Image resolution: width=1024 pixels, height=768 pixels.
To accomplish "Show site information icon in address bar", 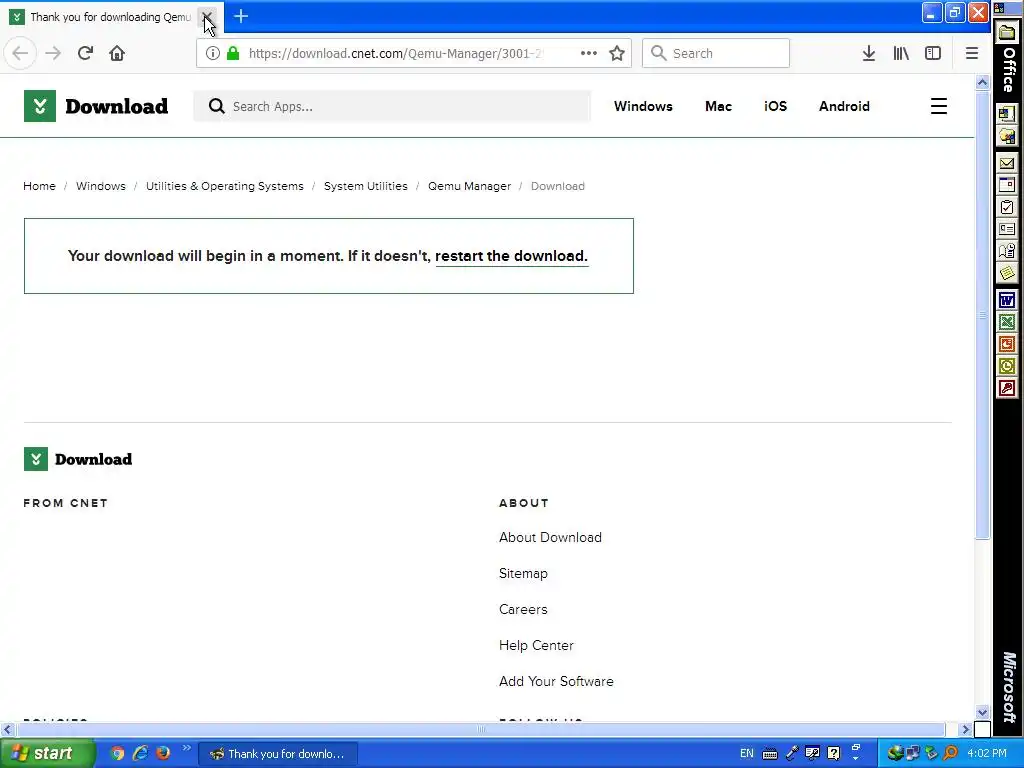I will coord(212,53).
